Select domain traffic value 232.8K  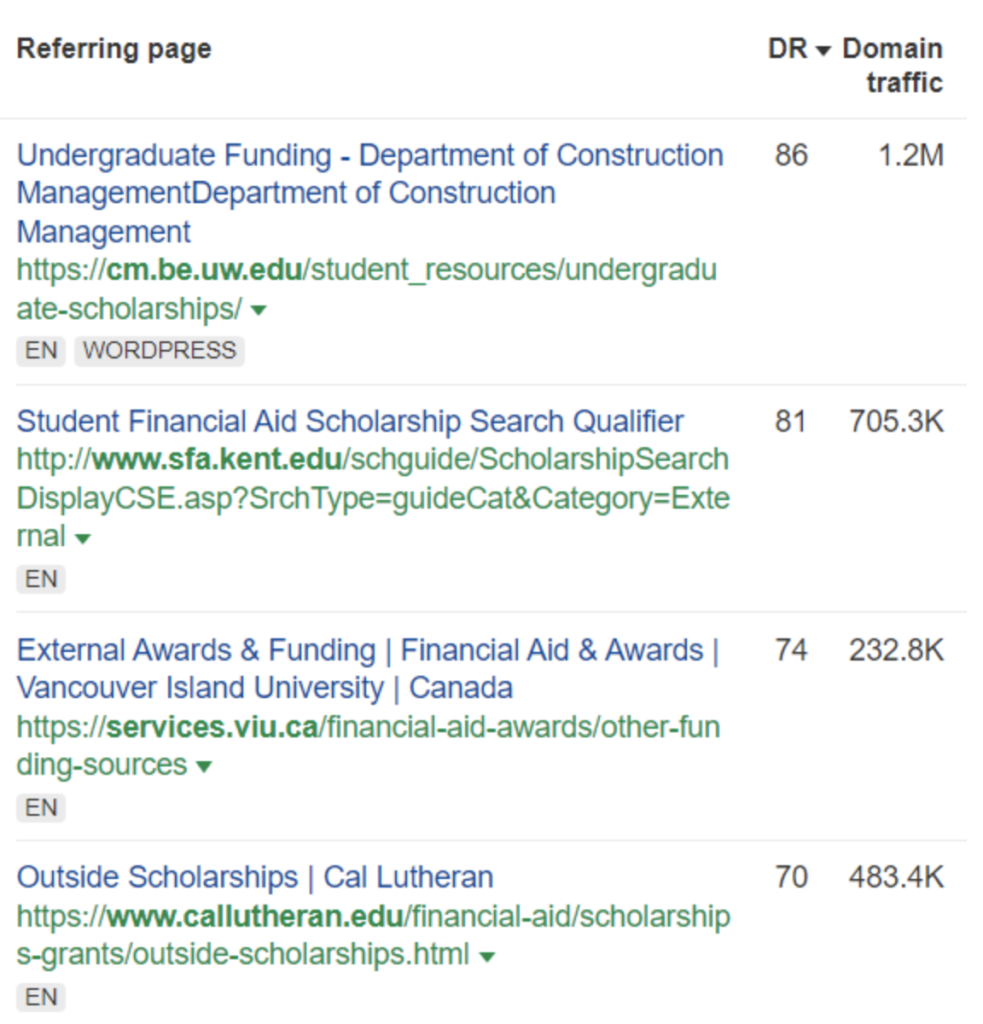[x=896, y=650]
